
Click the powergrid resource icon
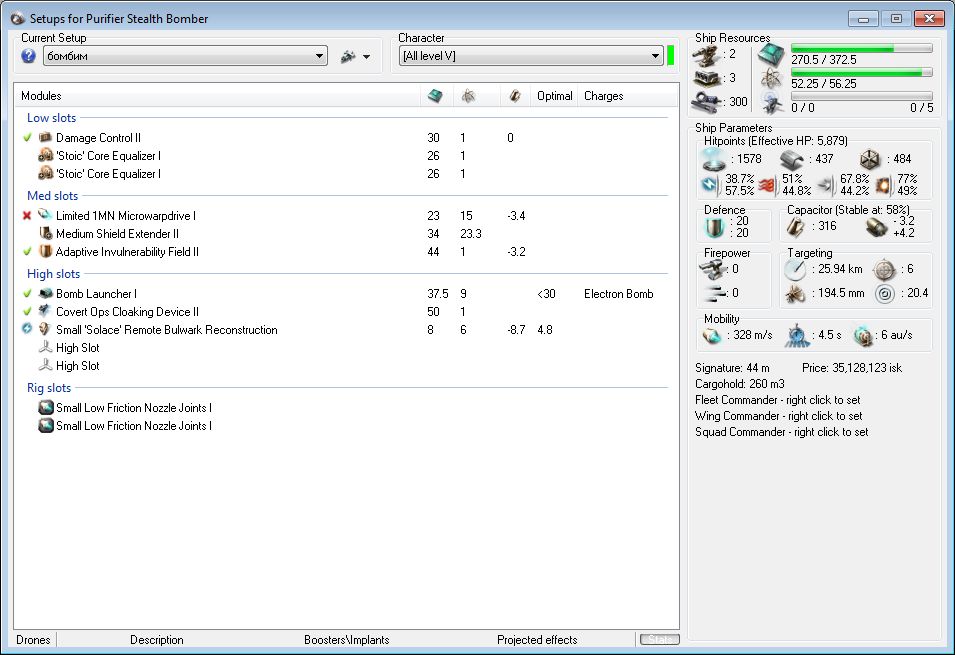(772, 79)
